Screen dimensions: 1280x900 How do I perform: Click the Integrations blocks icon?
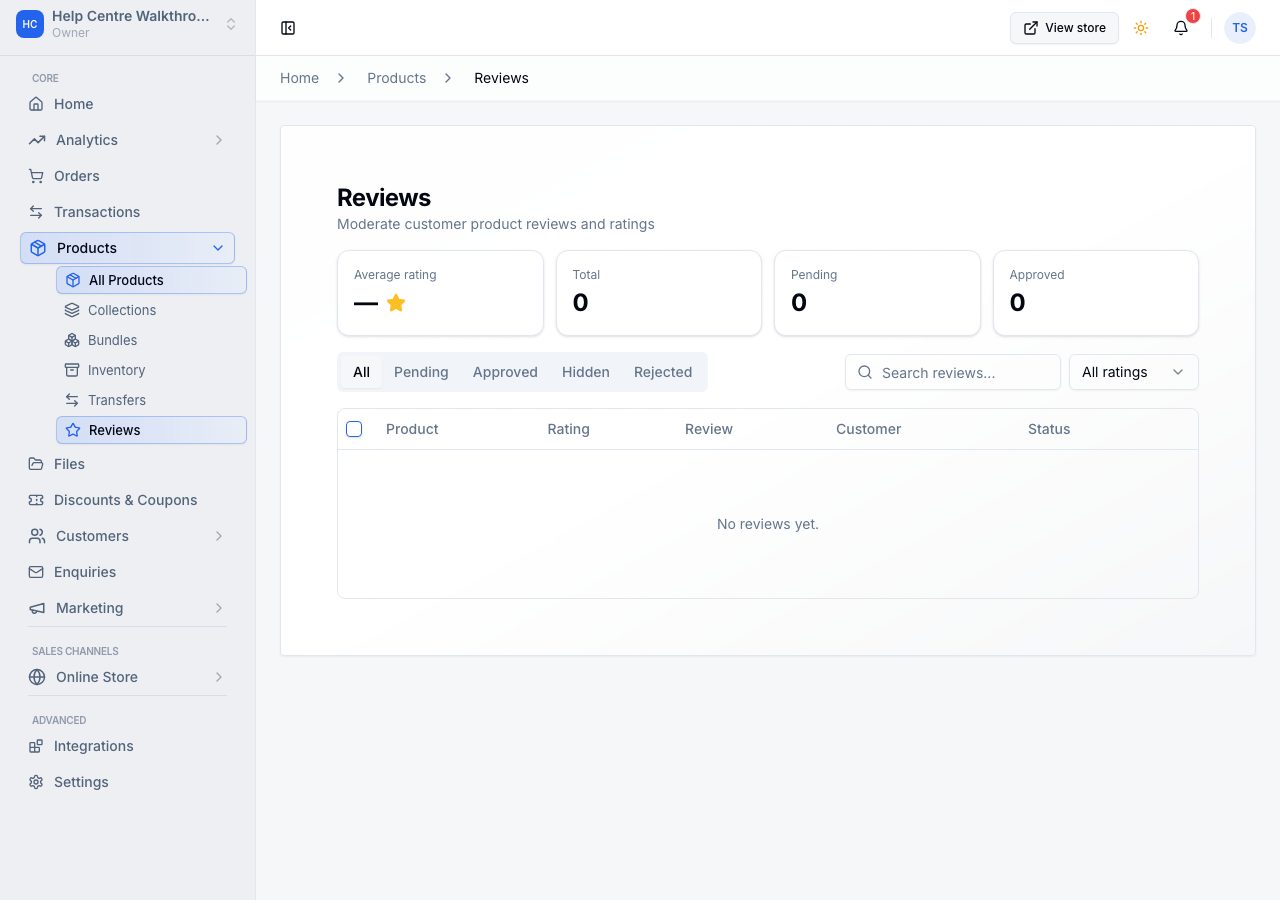(36, 746)
